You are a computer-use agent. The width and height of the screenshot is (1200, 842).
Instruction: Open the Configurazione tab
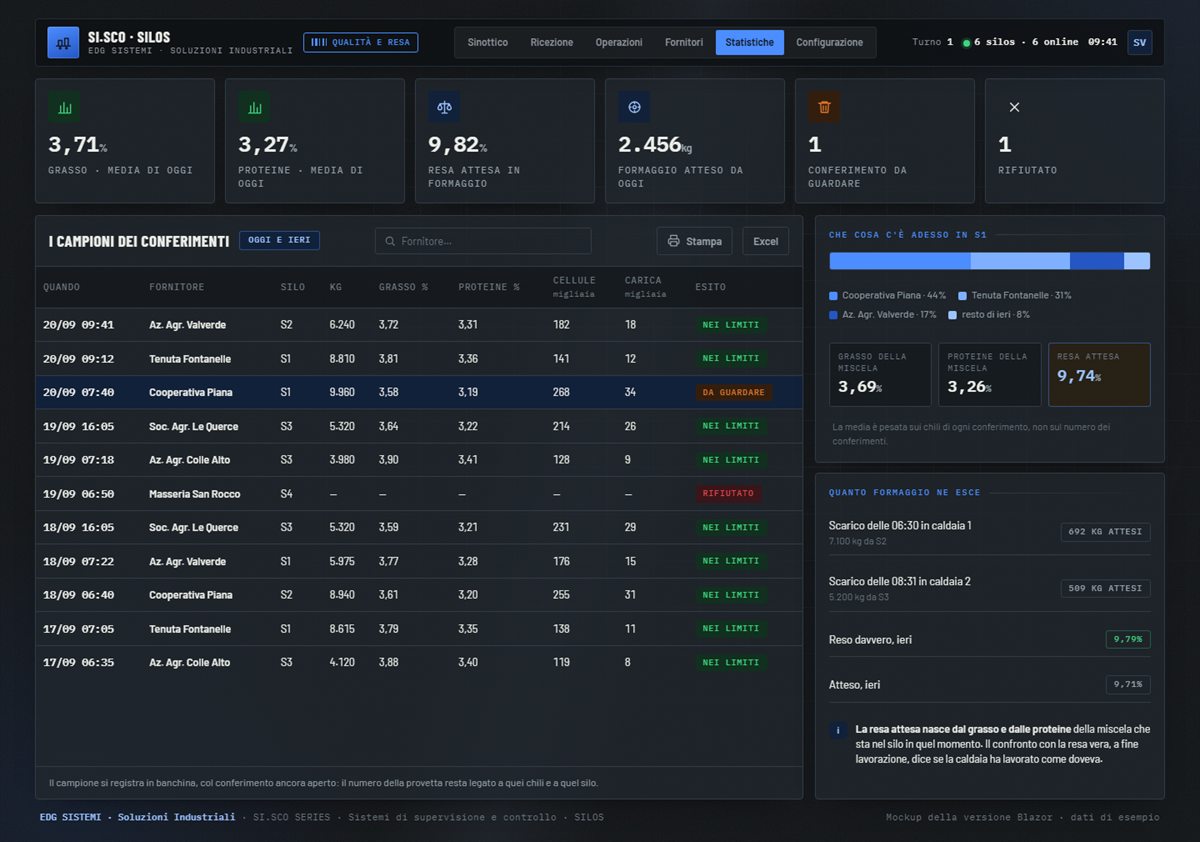830,43
